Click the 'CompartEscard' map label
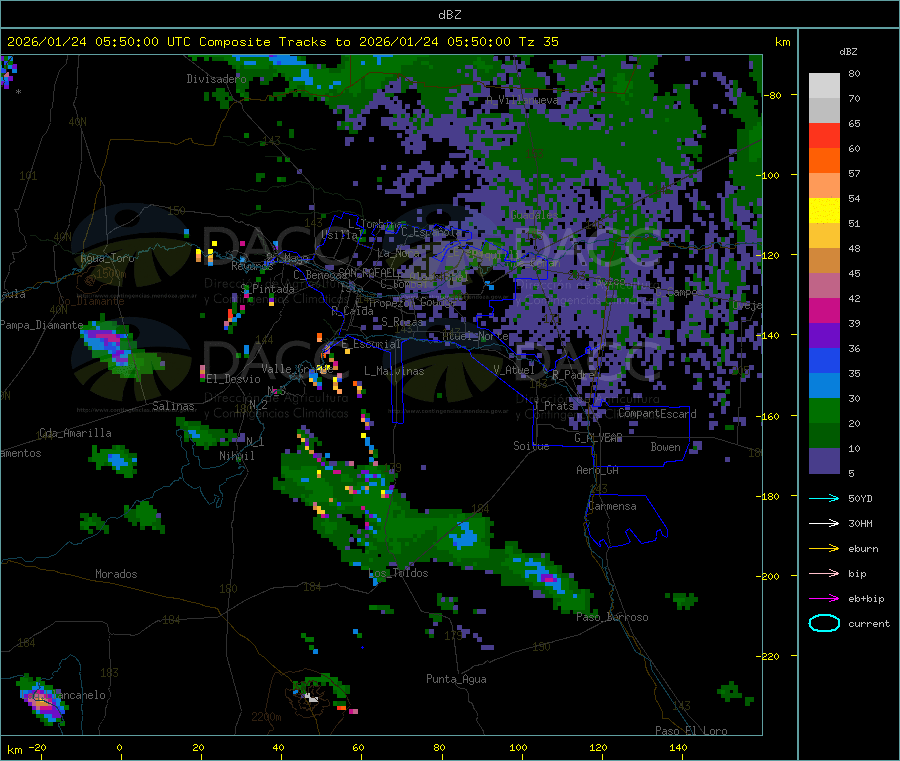Screen dimensions: 900x761 (x=657, y=413)
